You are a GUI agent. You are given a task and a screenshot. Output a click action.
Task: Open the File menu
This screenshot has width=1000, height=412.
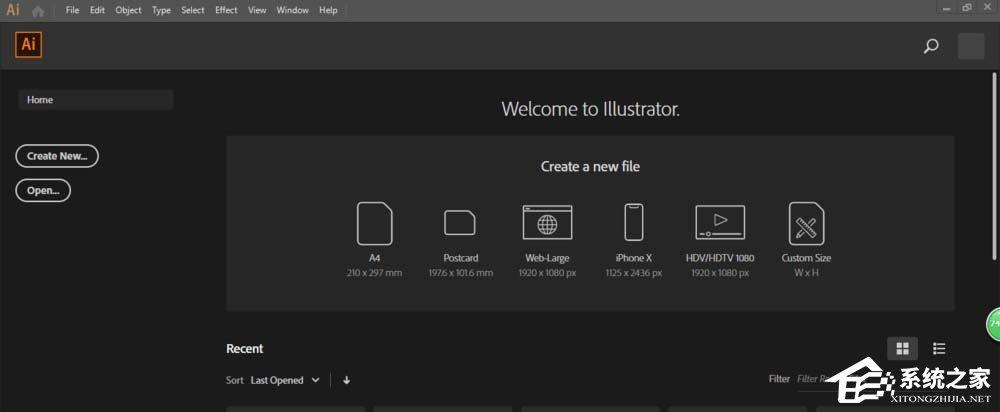tap(73, 10)
